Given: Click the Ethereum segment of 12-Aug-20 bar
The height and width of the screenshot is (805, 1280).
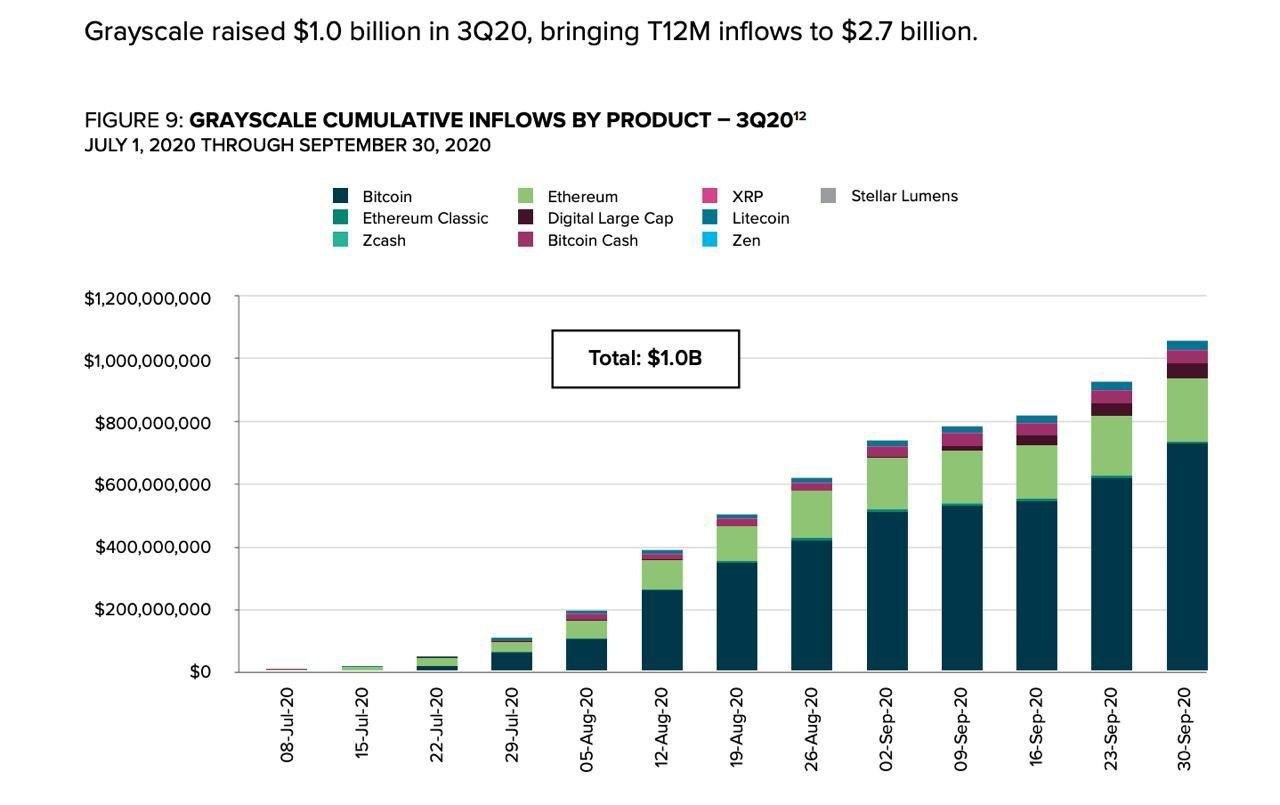Looking at the screenshot, I should click(x=662, y=575).
